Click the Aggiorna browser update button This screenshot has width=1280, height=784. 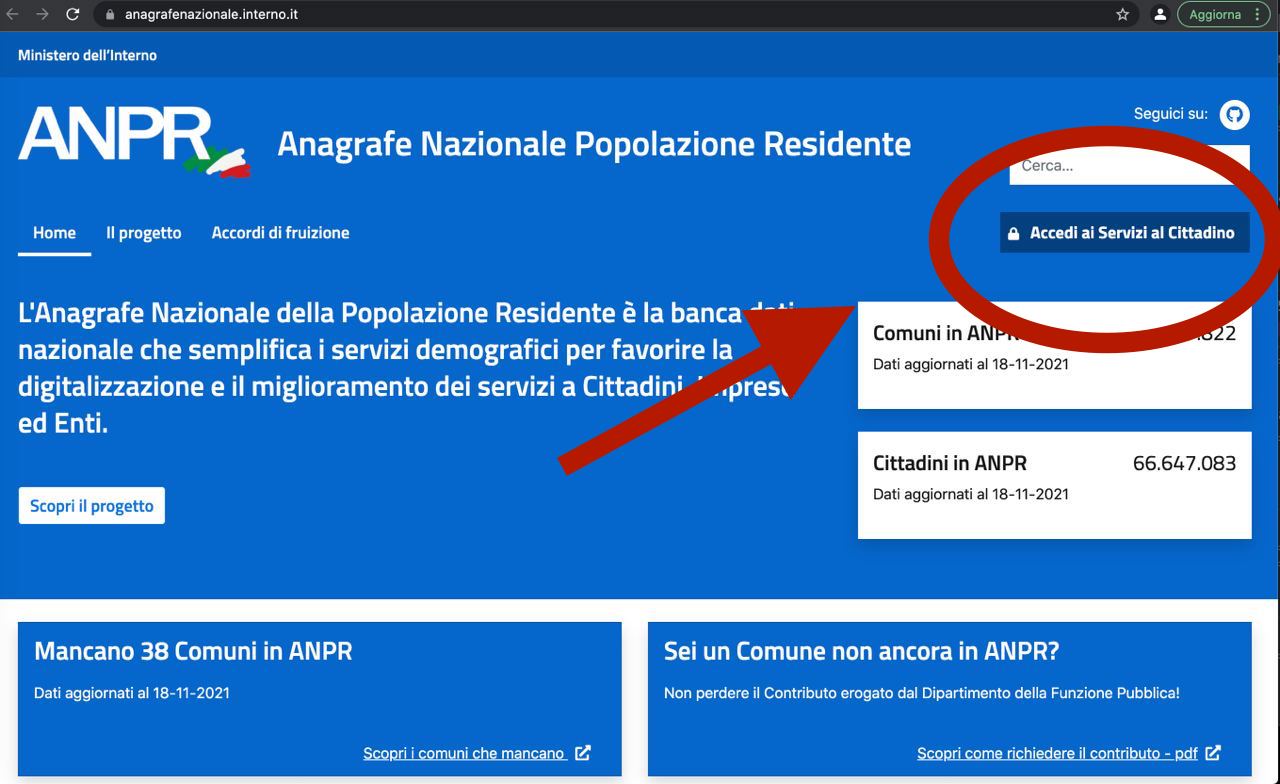pos(1215,15)
